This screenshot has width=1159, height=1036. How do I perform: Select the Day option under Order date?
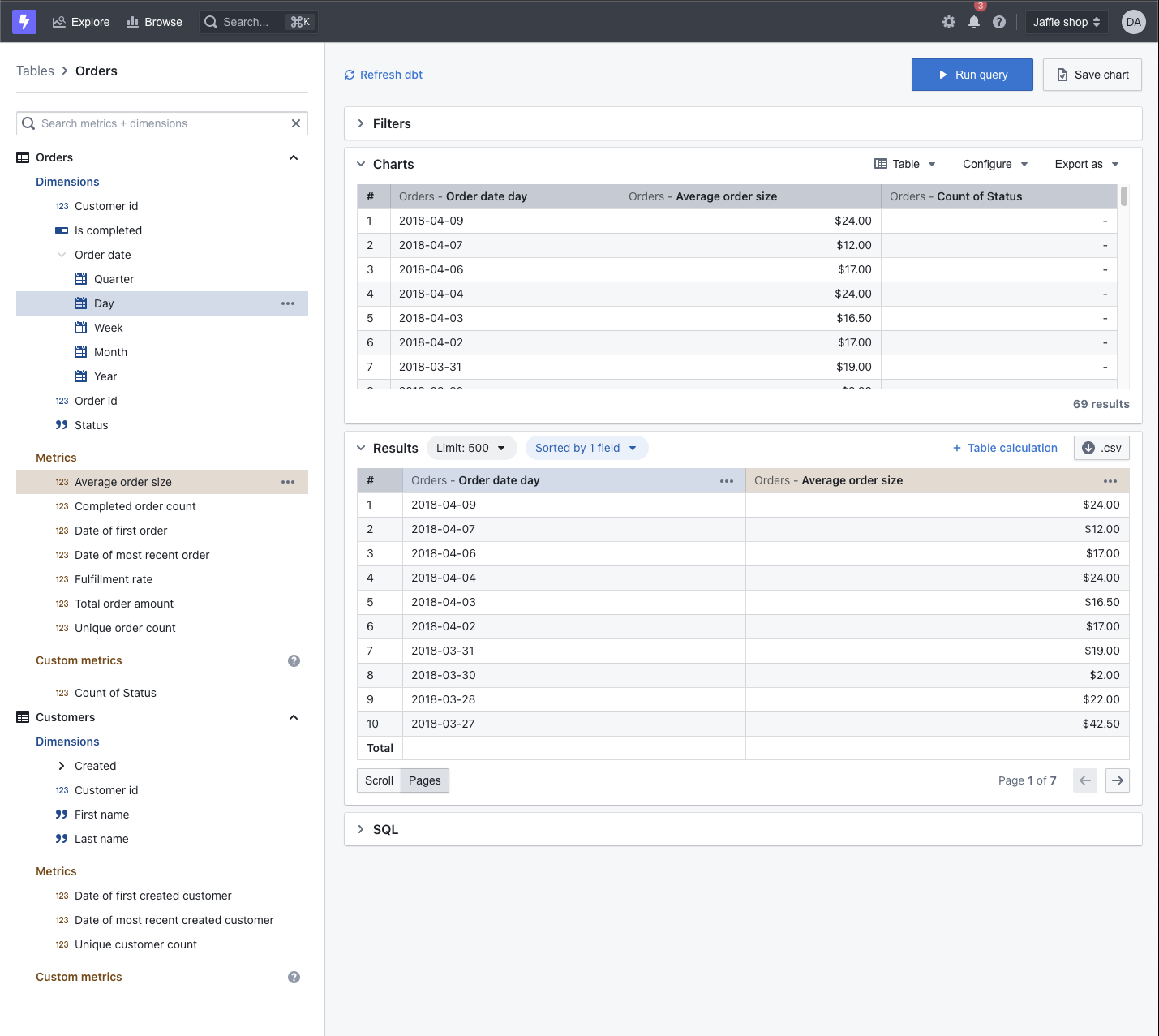[104, 303]
